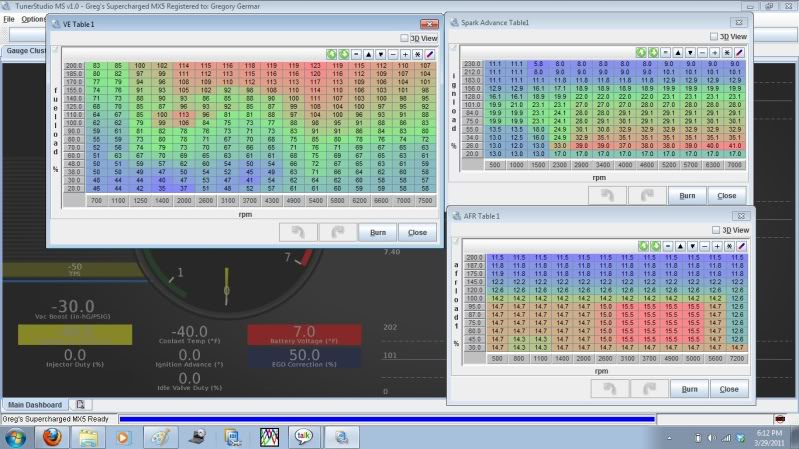Click the minus icon in AFR Table 1 toolbar
Screen dimensions: 799x449
pyautogui.click(x=705, y=246)
